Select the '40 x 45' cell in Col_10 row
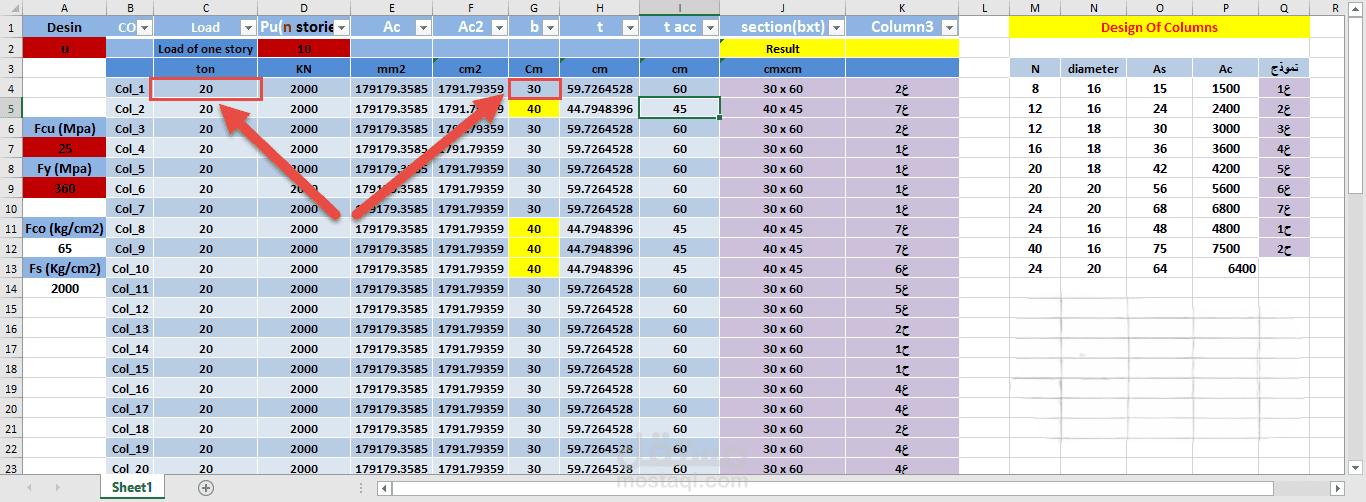Image resolution: width=1366 pixels, height=502 pixels. 783,269
